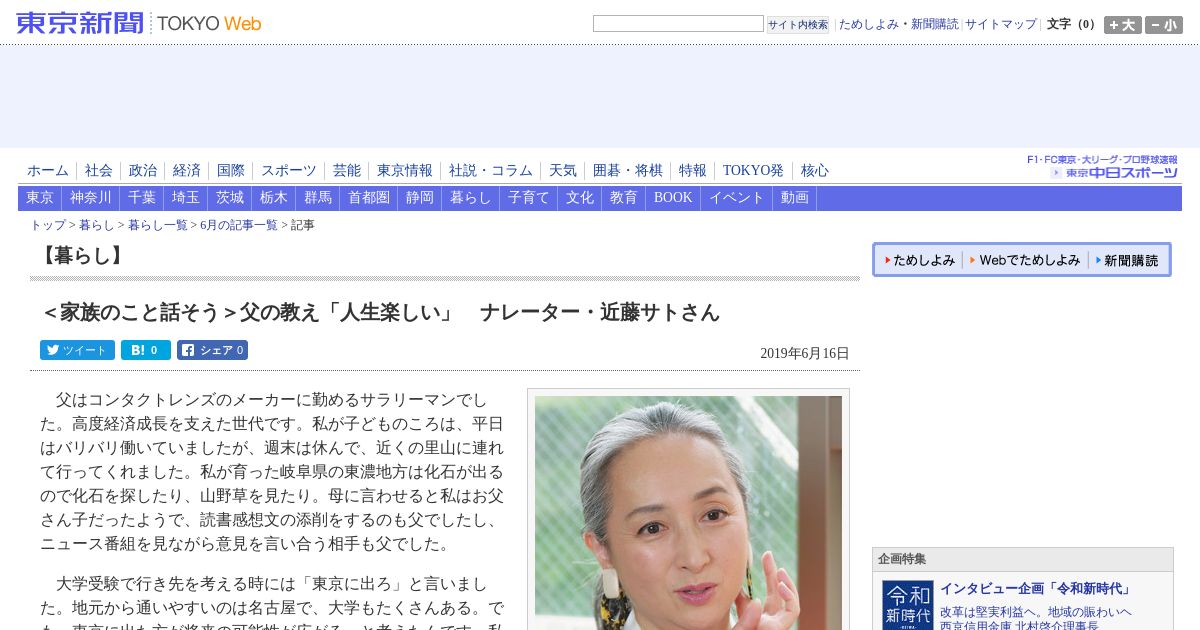Go to 暮らし in breadcrumb

(97, 226)
